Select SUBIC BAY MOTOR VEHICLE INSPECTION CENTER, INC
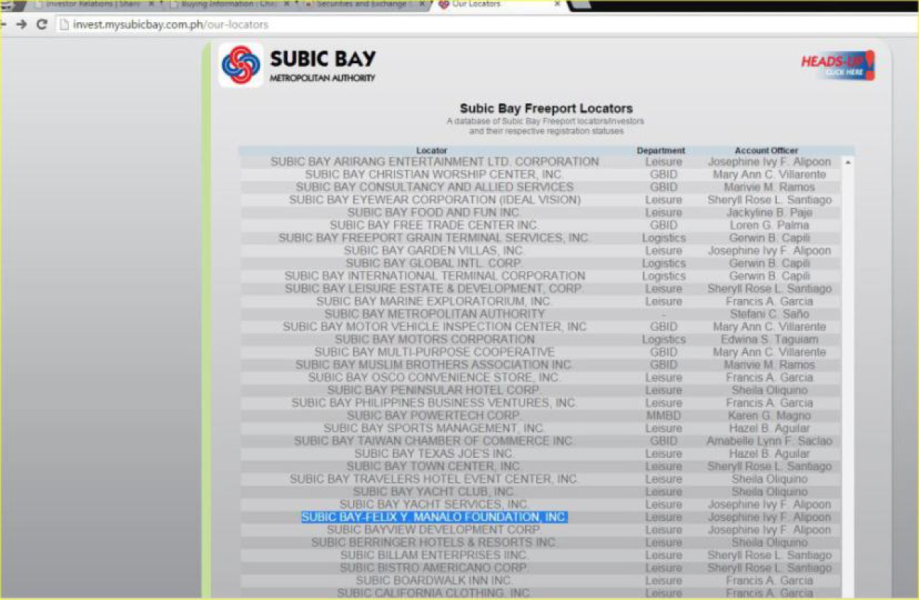This screenshot has width=919, height=600. tap(434, 327)
